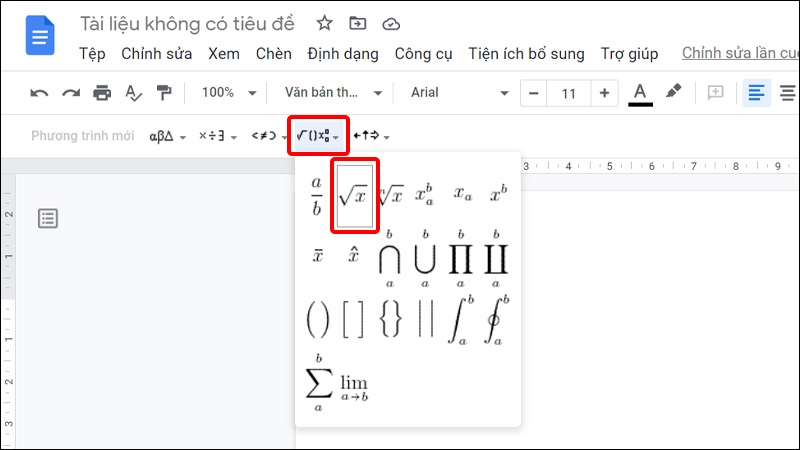Open the zoom 100% dropdown
The width and height of the screenshot is (800, 450).
pyautogui.click(x=229, y=93)
